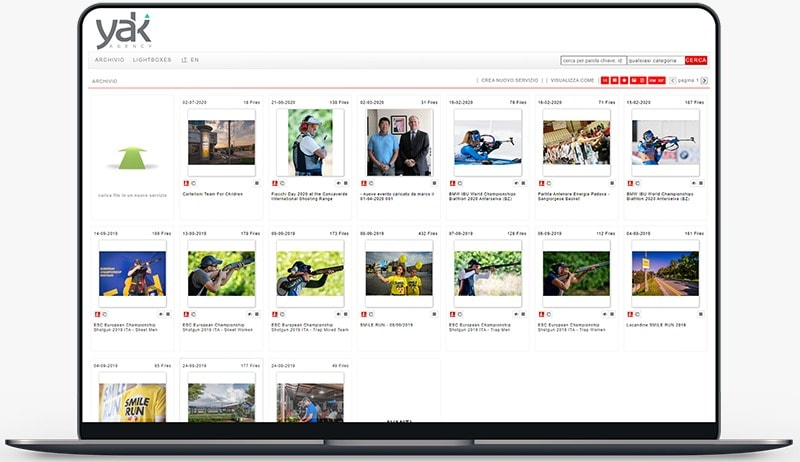Click the red icon on 'nuovo evento' card
800x462 pixels.
[364, 183]
